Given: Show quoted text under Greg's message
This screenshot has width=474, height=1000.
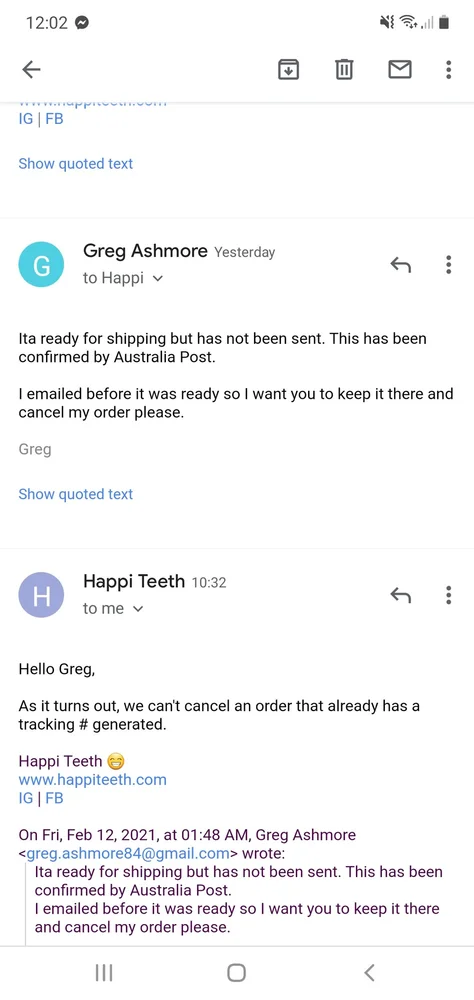Looking at the screenshot, I should [x=75, y=494].
